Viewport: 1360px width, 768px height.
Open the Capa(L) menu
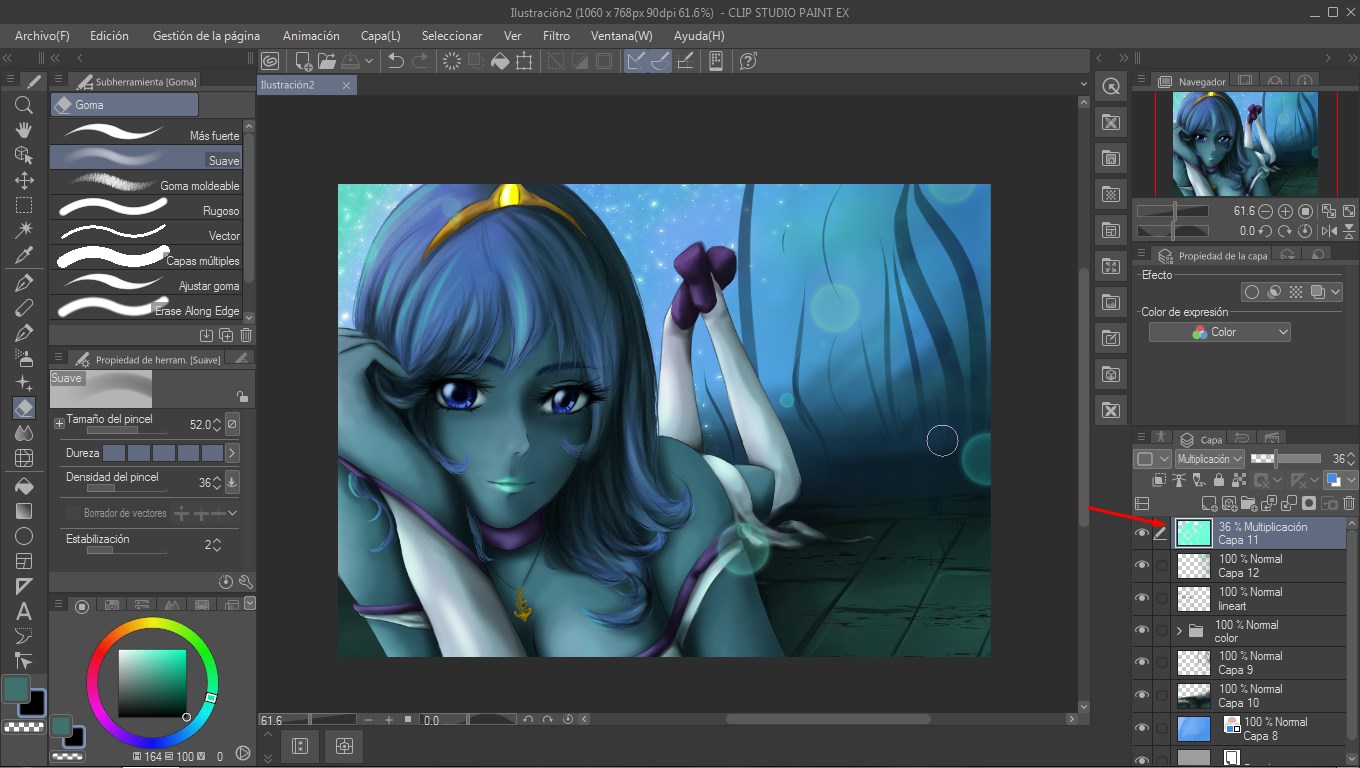(380, 36)
